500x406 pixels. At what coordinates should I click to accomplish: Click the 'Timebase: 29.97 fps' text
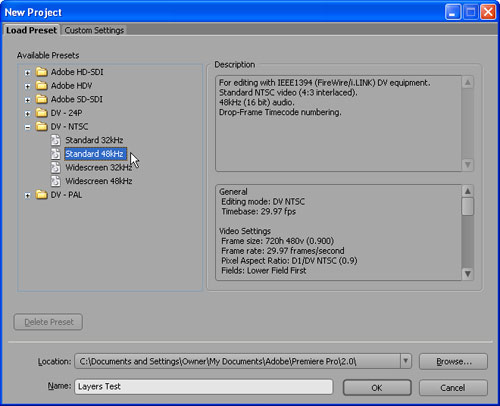pyautogui.click(x=259, y=211)
